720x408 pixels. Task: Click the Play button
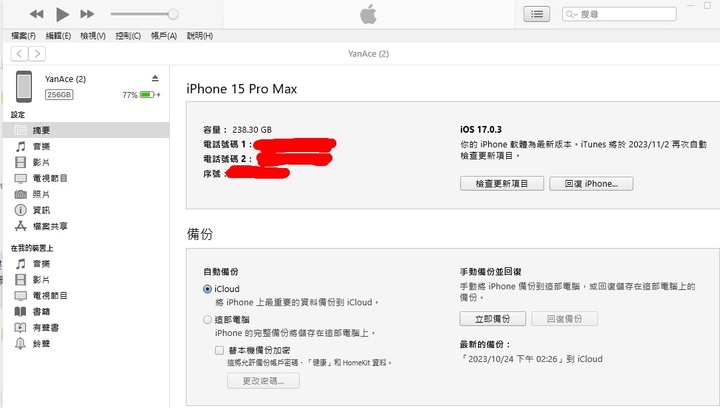62,14
